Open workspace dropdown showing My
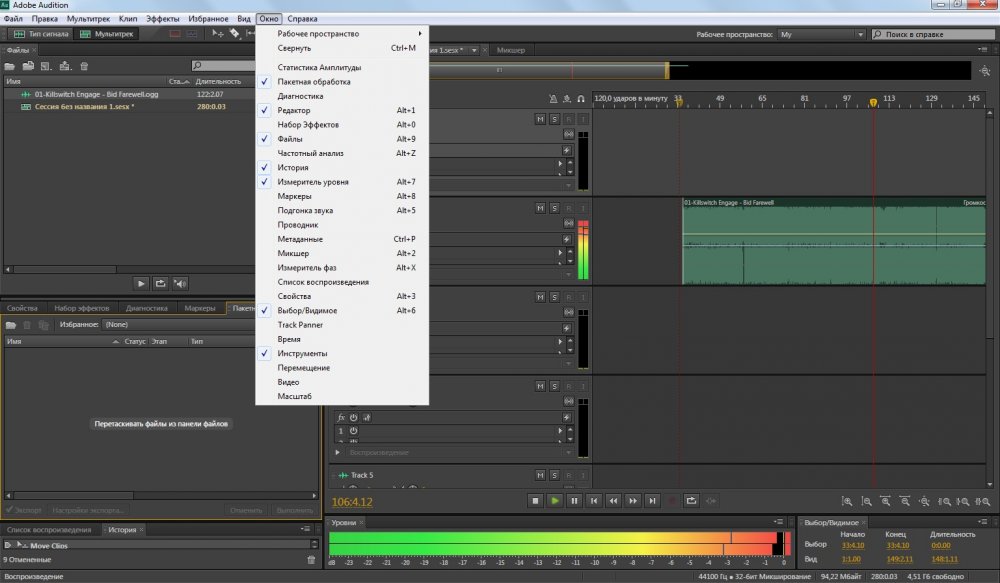 coord(821,34)
